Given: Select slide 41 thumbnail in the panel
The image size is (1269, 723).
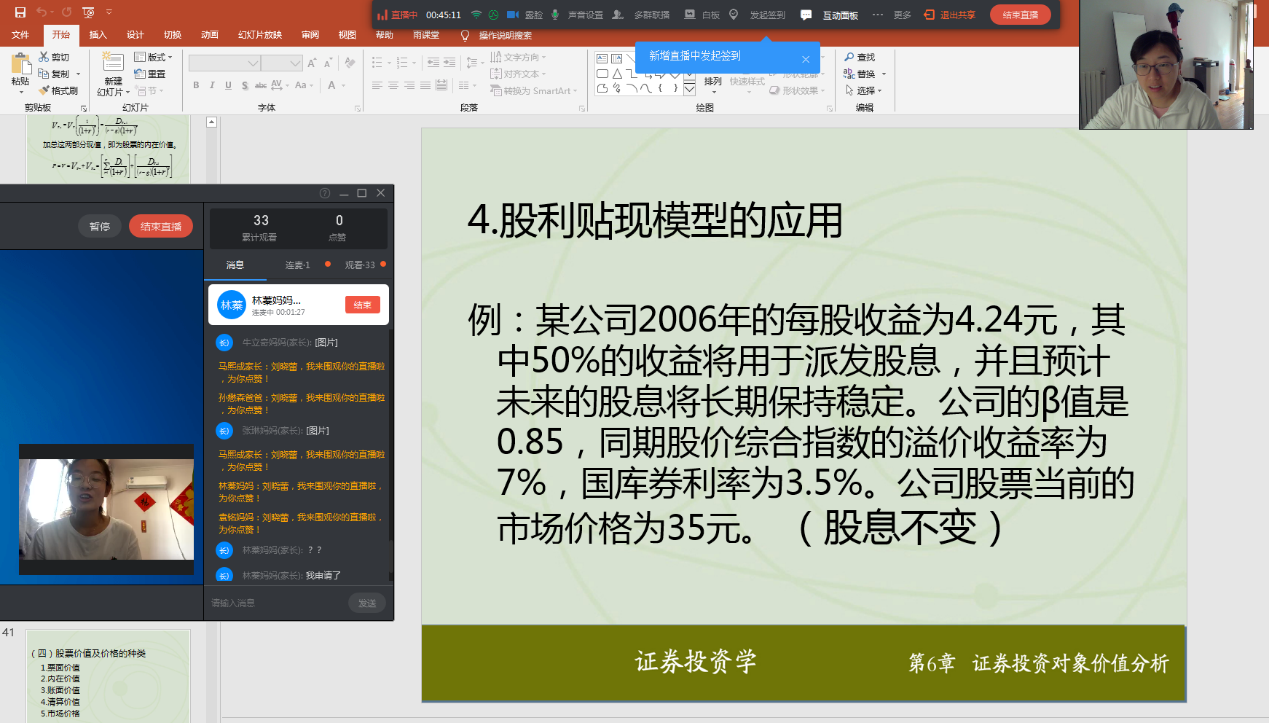Looking at the screenshot, I should (108, 676).
